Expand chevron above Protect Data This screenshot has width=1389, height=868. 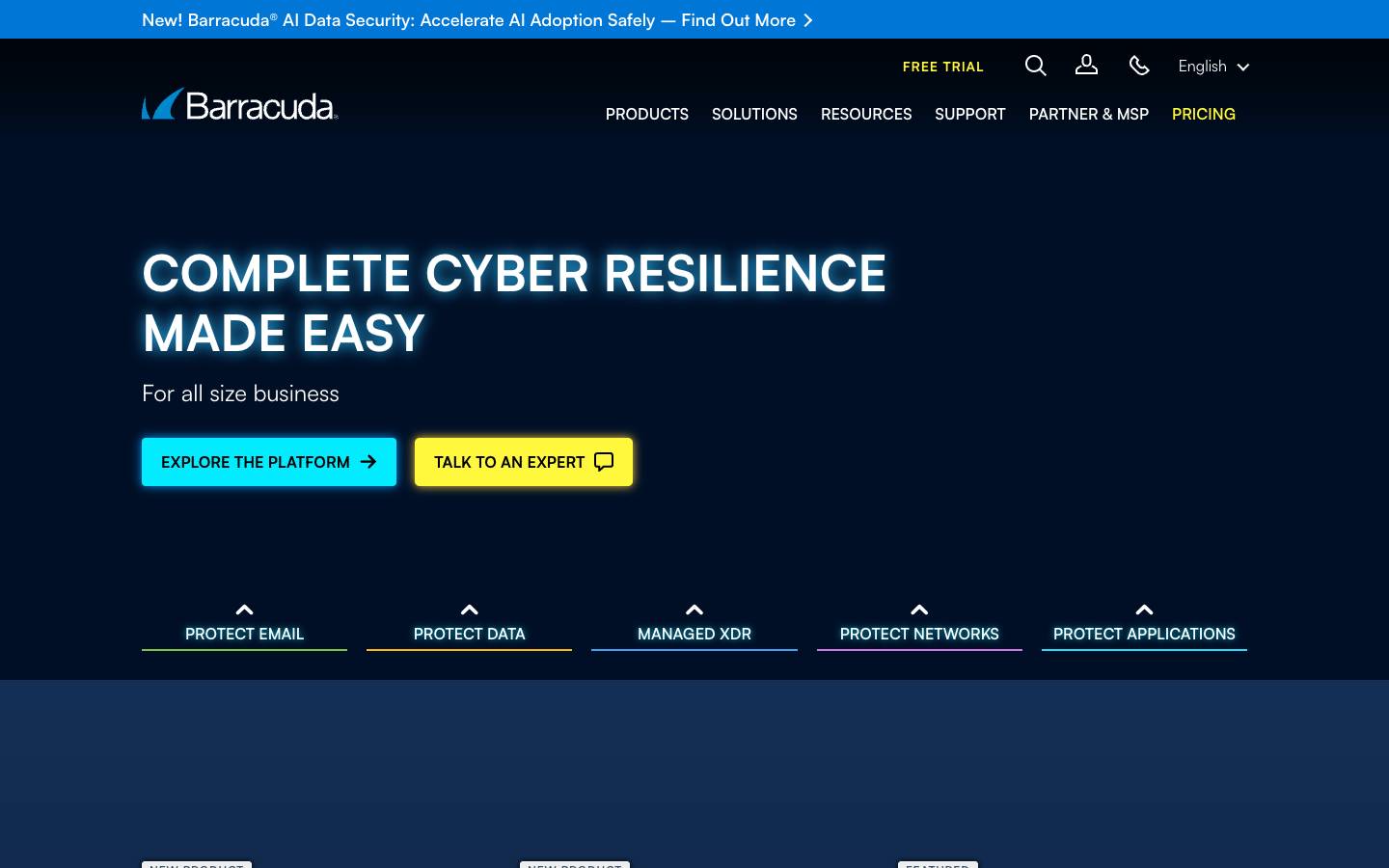pos(470,610)
